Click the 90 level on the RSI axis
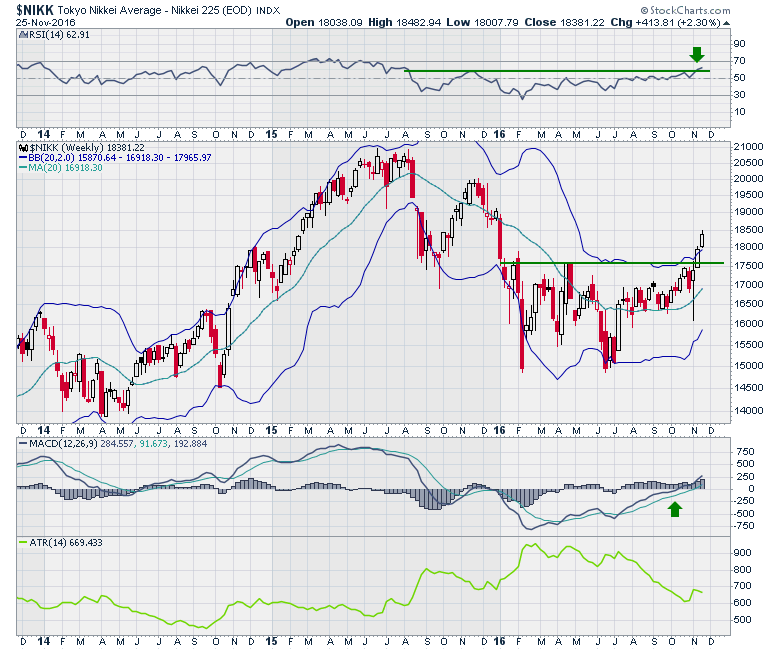Screen dimensions: 780x650 click(739, 44)
